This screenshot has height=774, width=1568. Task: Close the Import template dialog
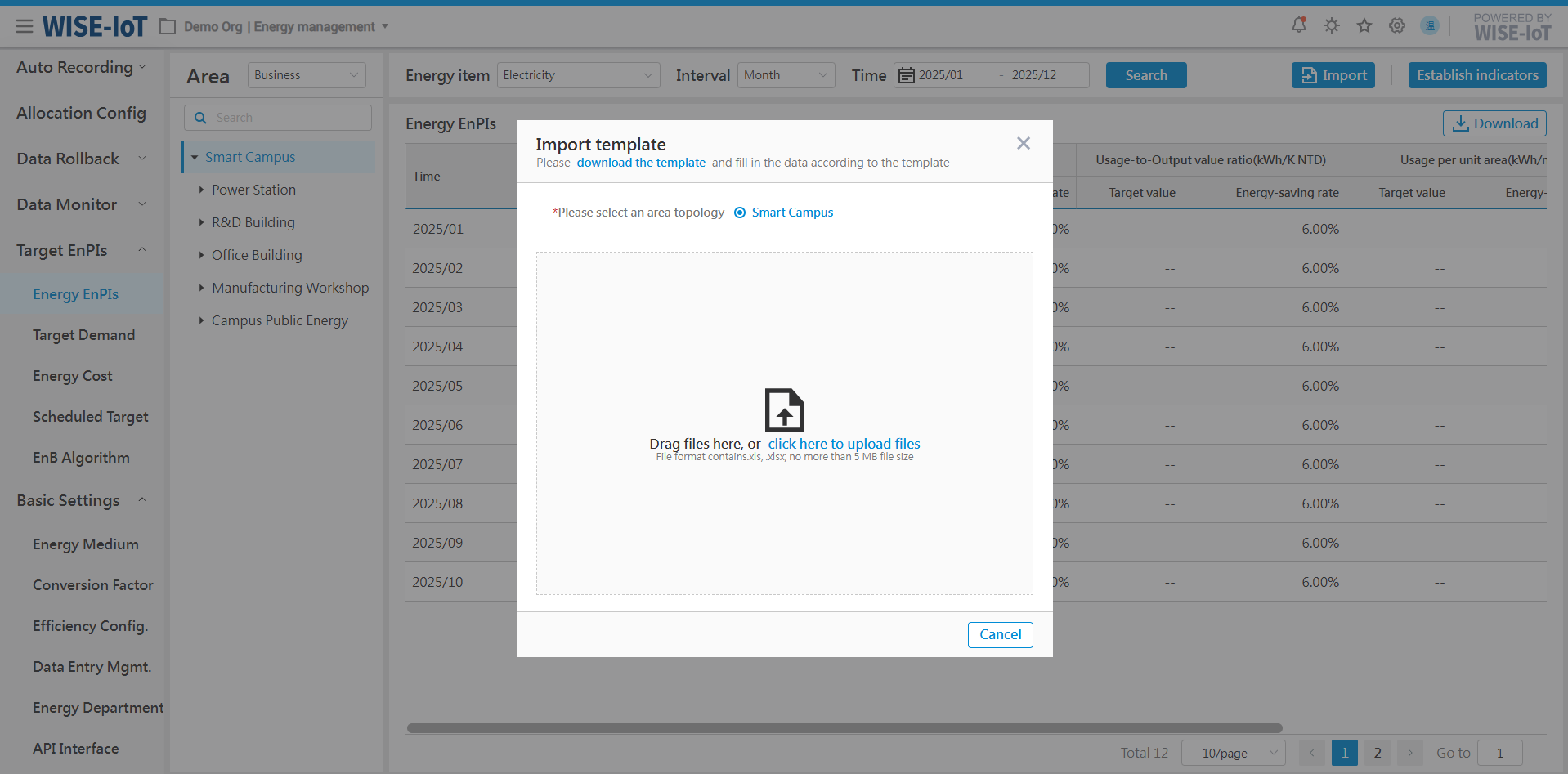[x=1023, y=143]
